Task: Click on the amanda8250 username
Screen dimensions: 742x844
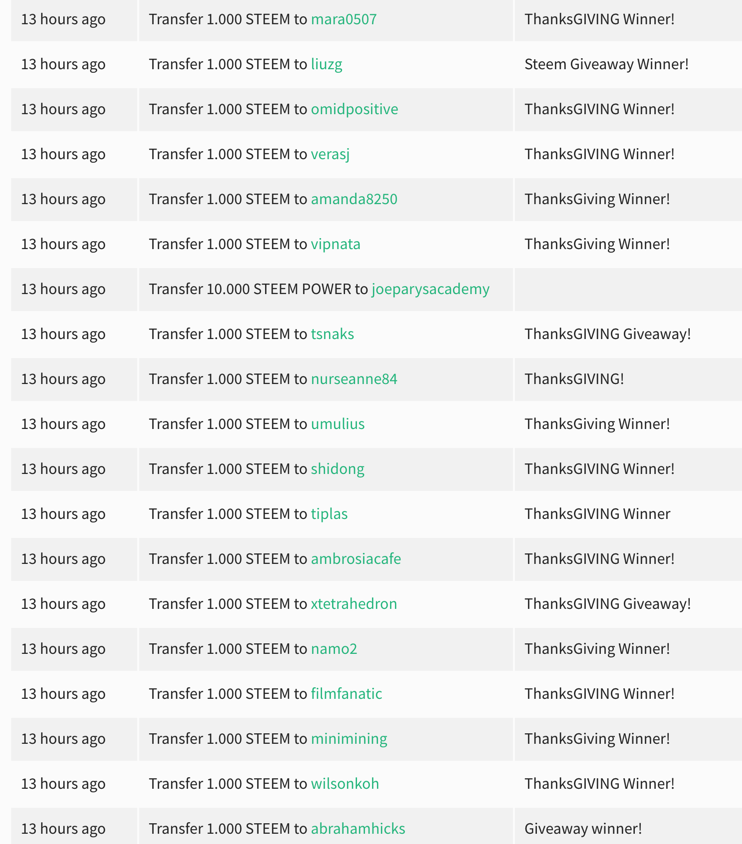Action: click(354, 199)
